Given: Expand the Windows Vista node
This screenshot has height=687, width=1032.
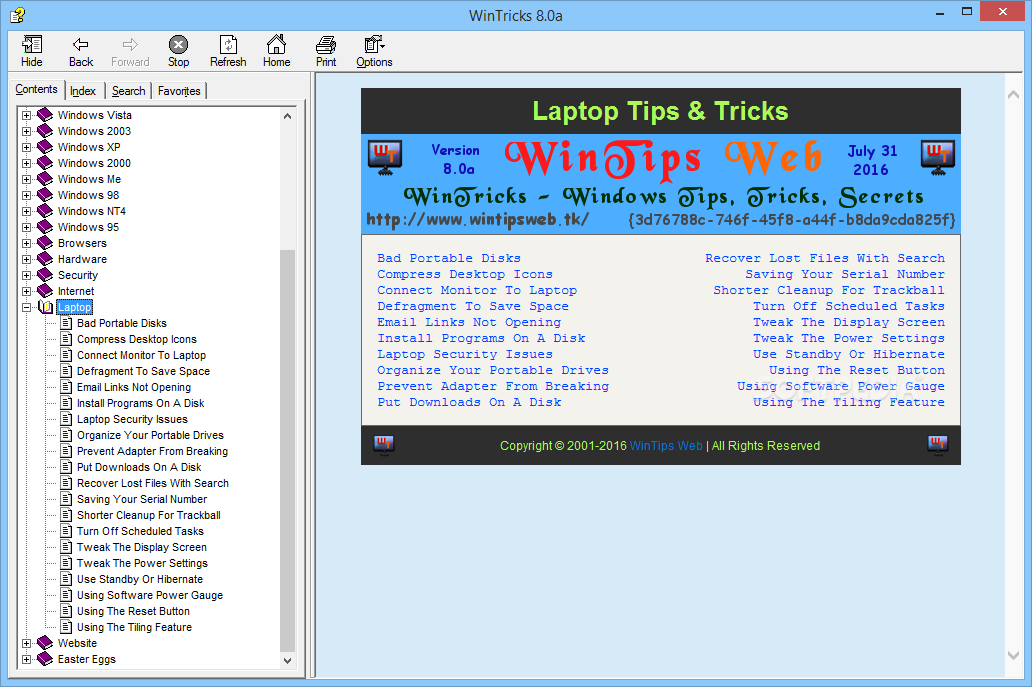Looking at the screenshot, I should 26,115.
